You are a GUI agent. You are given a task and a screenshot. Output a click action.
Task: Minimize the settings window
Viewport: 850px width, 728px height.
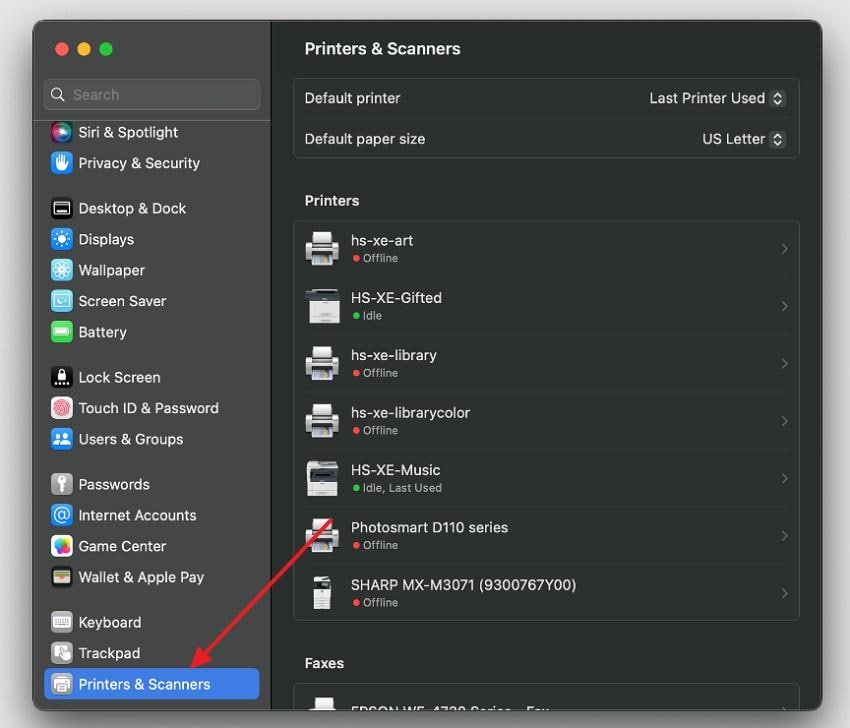pyautogui.click(x=84, y=49)
